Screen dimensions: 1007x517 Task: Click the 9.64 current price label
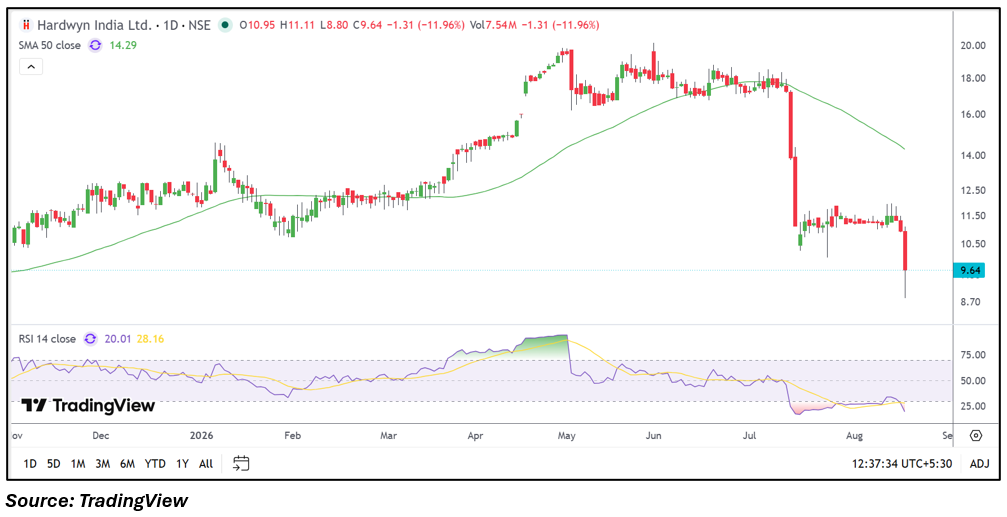969,270
